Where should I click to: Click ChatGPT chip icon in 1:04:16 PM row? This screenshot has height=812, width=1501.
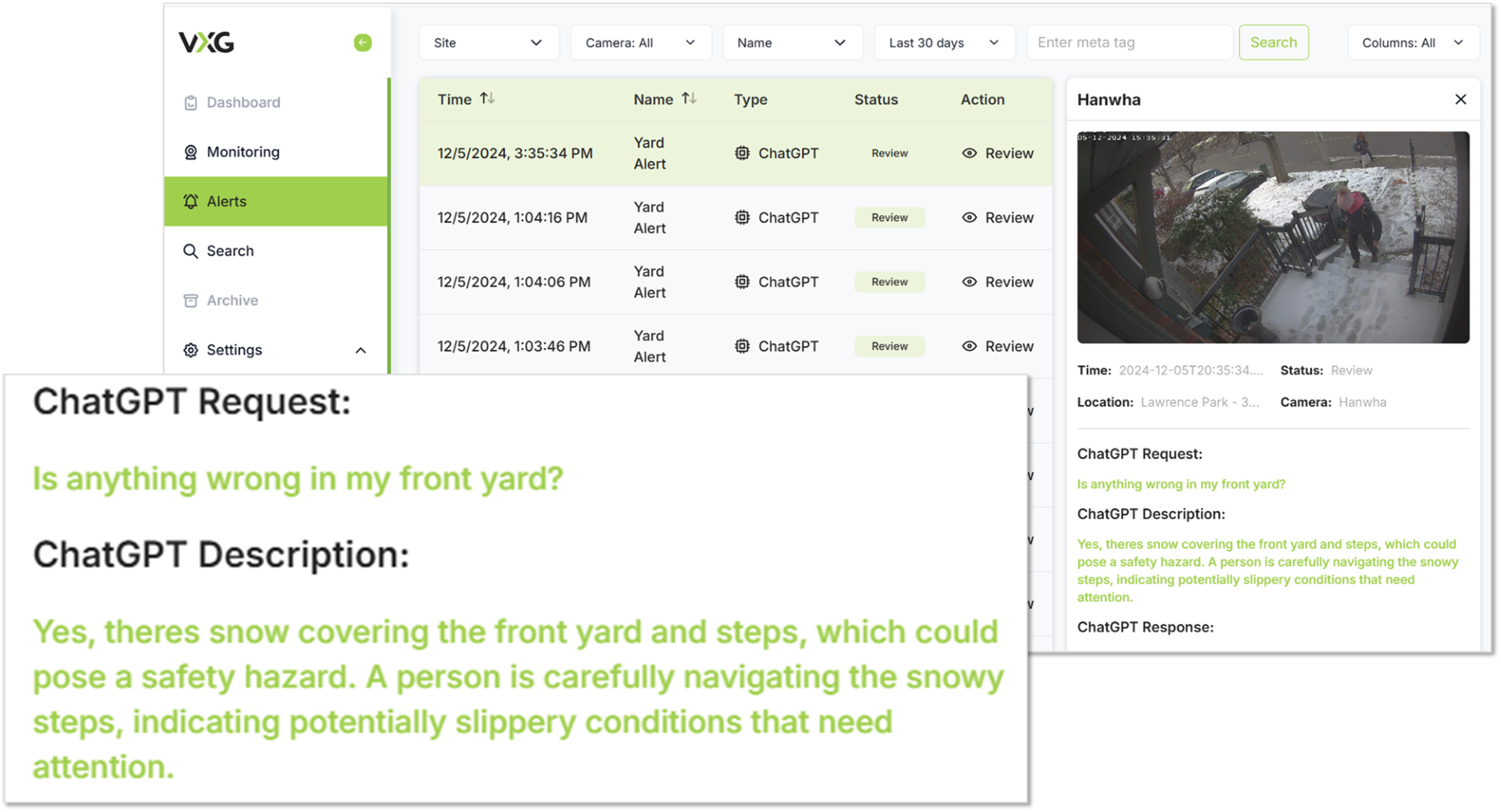(x=742, y=218)
